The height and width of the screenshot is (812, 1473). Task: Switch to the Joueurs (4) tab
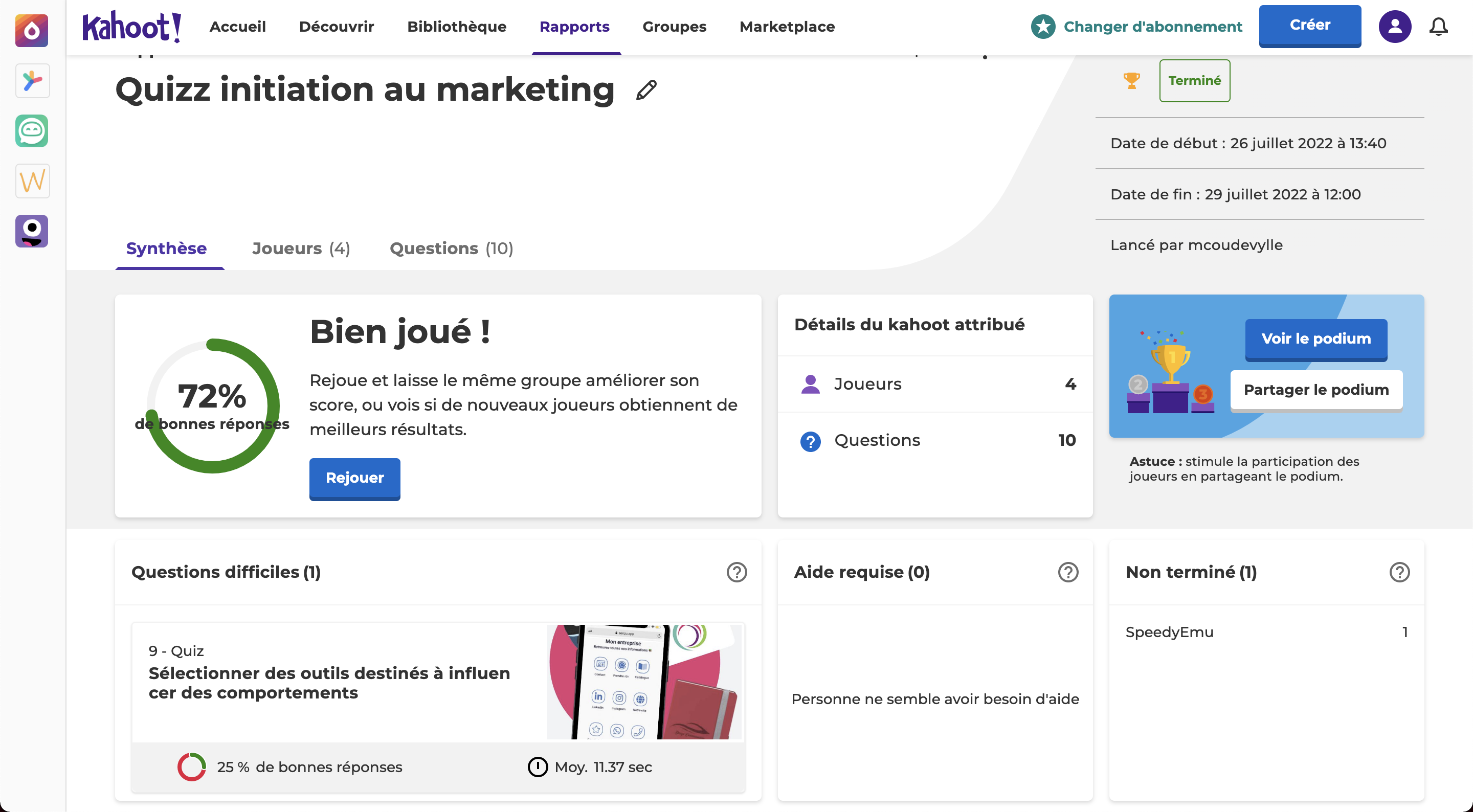point(301,248)
